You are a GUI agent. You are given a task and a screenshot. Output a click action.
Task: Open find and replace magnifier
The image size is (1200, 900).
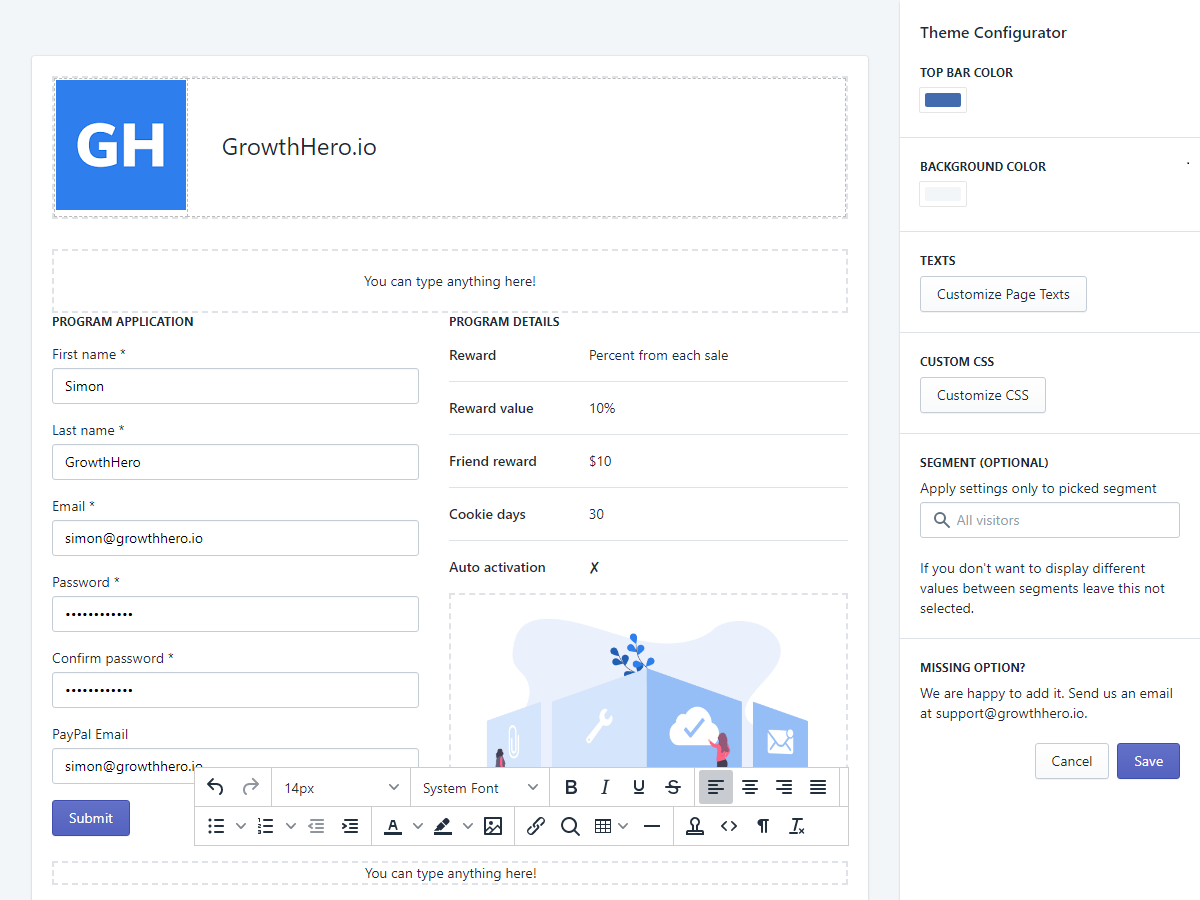(570, 826)
